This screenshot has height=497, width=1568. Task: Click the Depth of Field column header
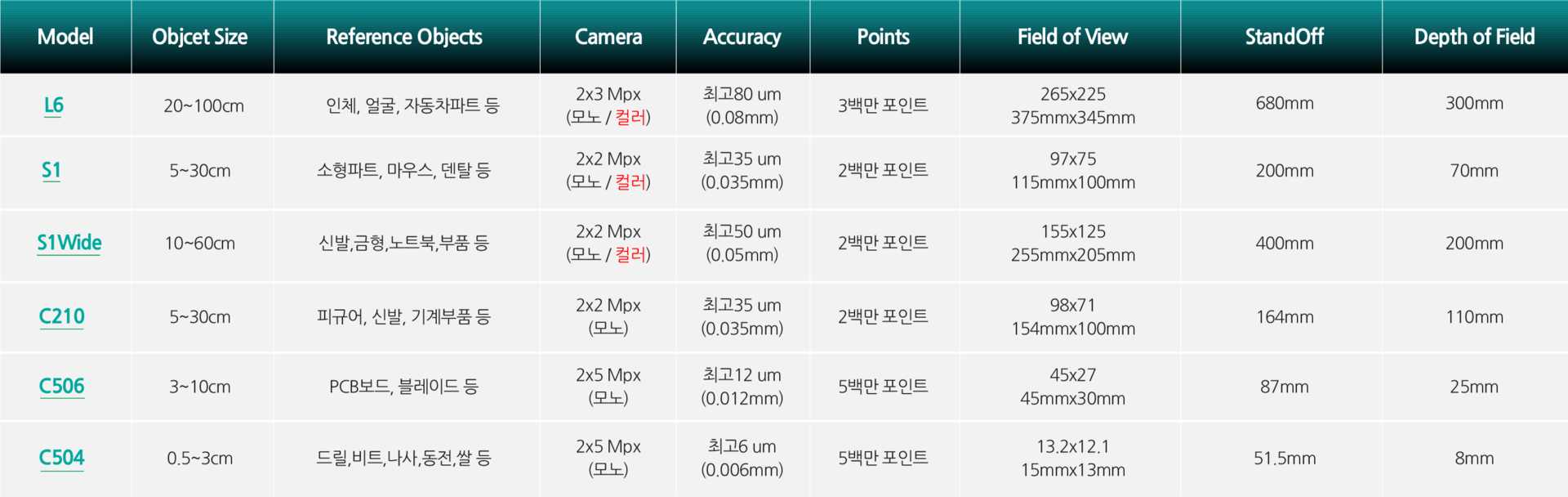click(1475, 37)
